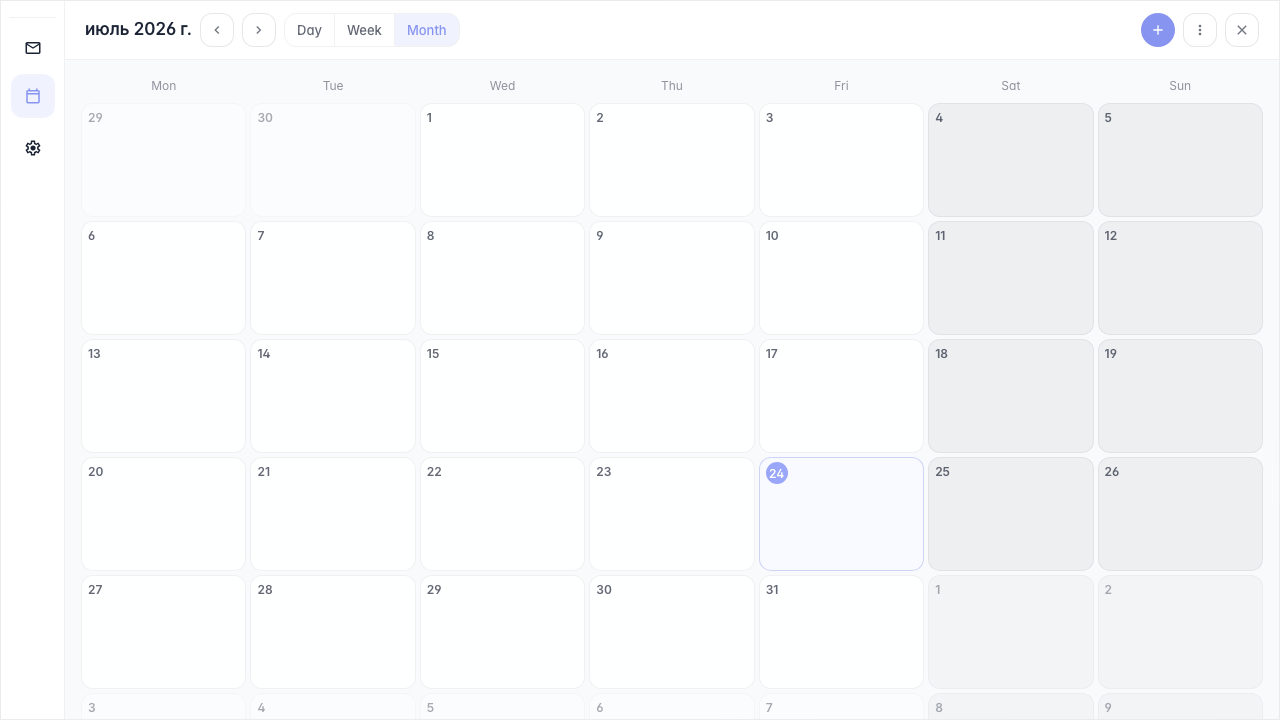Screen dimensions: 1280x720
Task: Select July 17 day cell
Action: coord(841,396)
